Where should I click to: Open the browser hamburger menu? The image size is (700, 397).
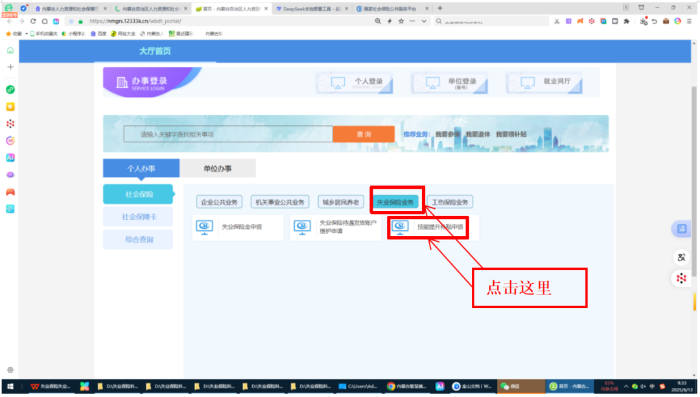(x=689, y=21)
